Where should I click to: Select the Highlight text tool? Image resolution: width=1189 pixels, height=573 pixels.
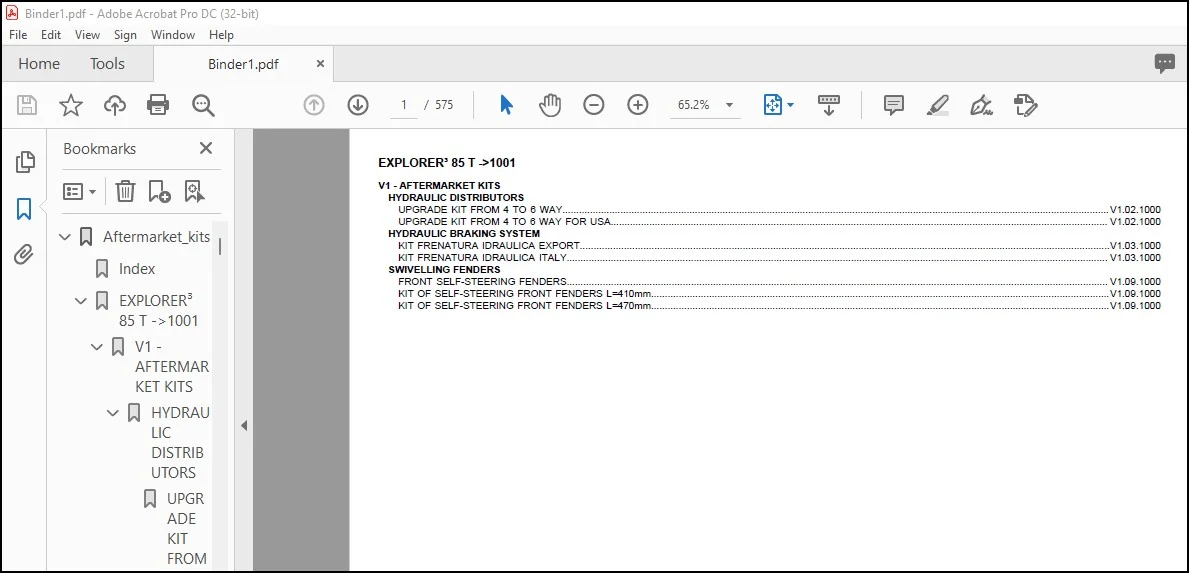pos(938,105)
